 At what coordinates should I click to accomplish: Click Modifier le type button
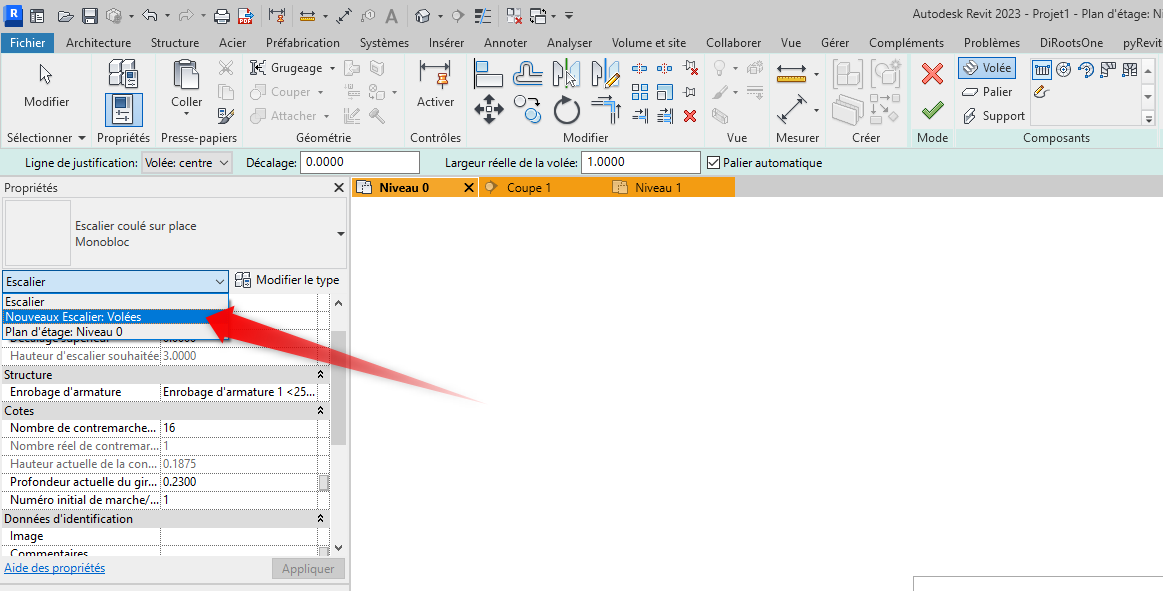click(287, 281)
